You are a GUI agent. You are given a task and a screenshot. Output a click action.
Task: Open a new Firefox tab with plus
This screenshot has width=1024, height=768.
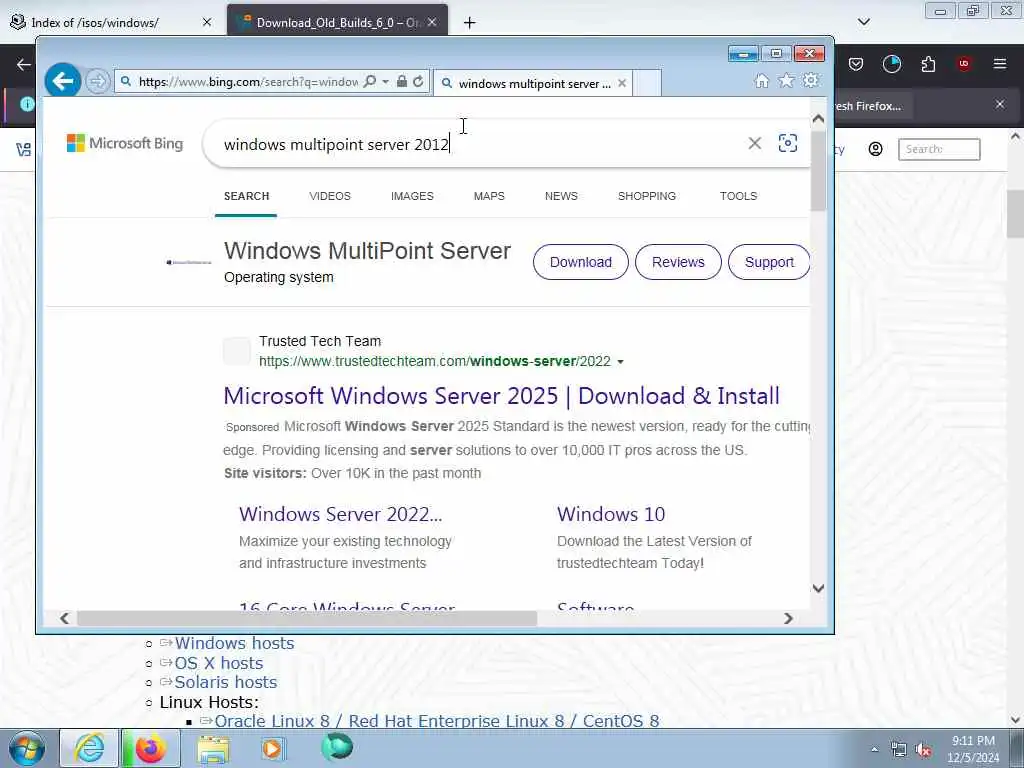tap(470, 23)
